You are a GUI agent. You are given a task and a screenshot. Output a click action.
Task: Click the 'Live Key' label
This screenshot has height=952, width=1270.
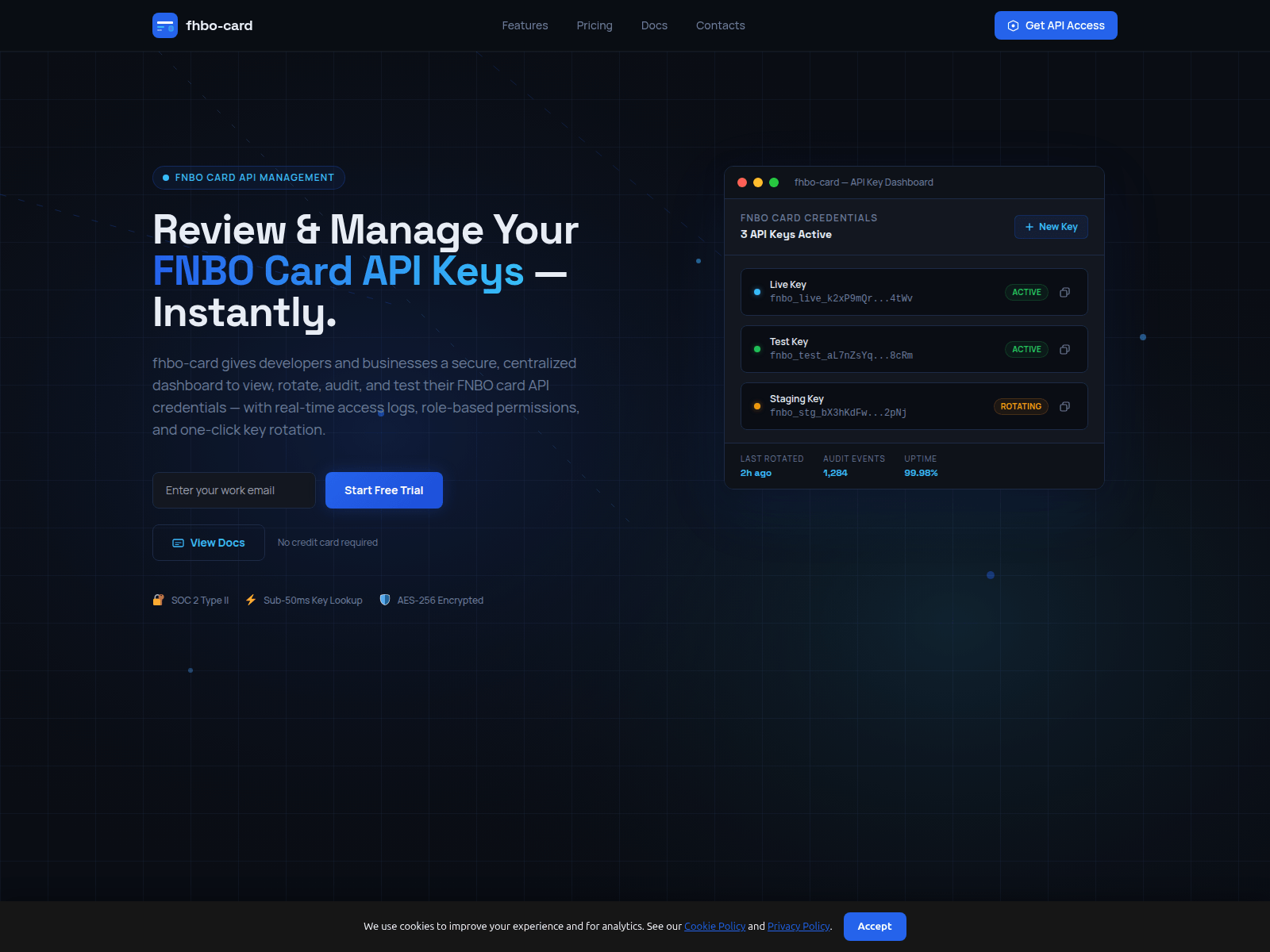point(788,285)
